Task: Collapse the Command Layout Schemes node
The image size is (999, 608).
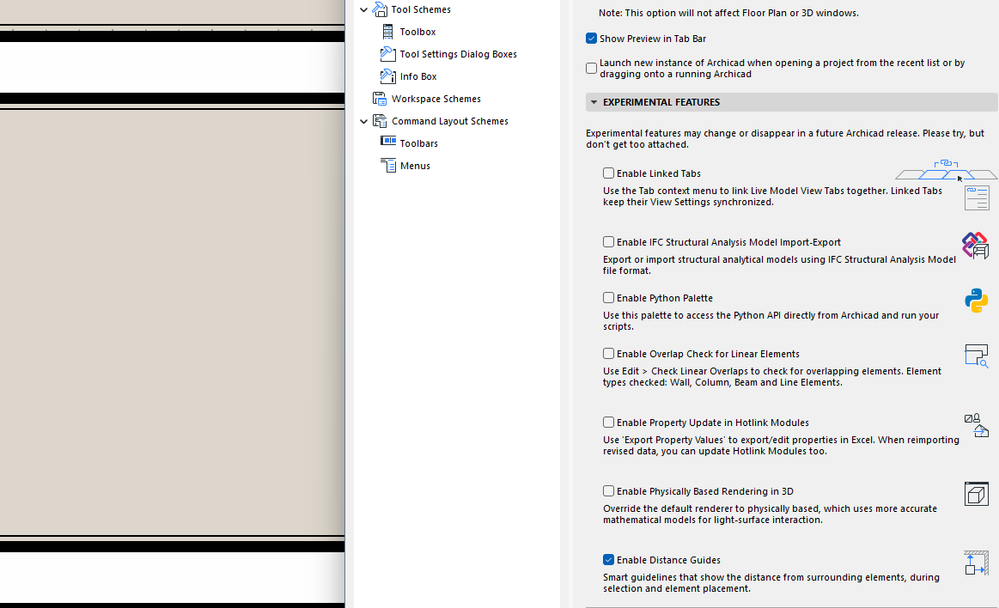Action: [x=364, y=121]
